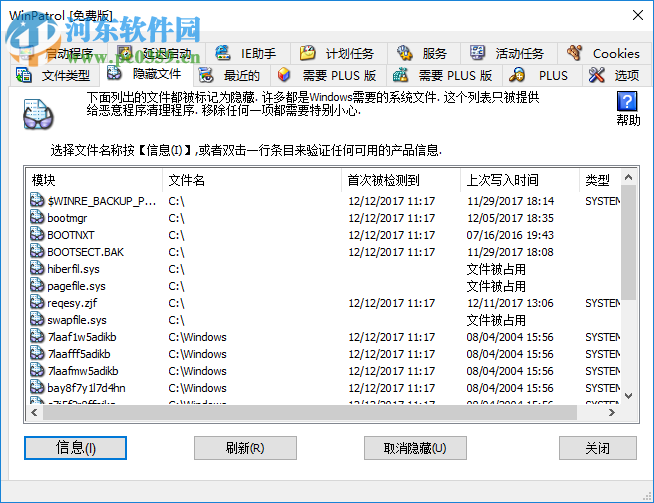Select 文件被占用 in the hiberfil.sys row
The image size is (654, 503).
tap(496, 269)
